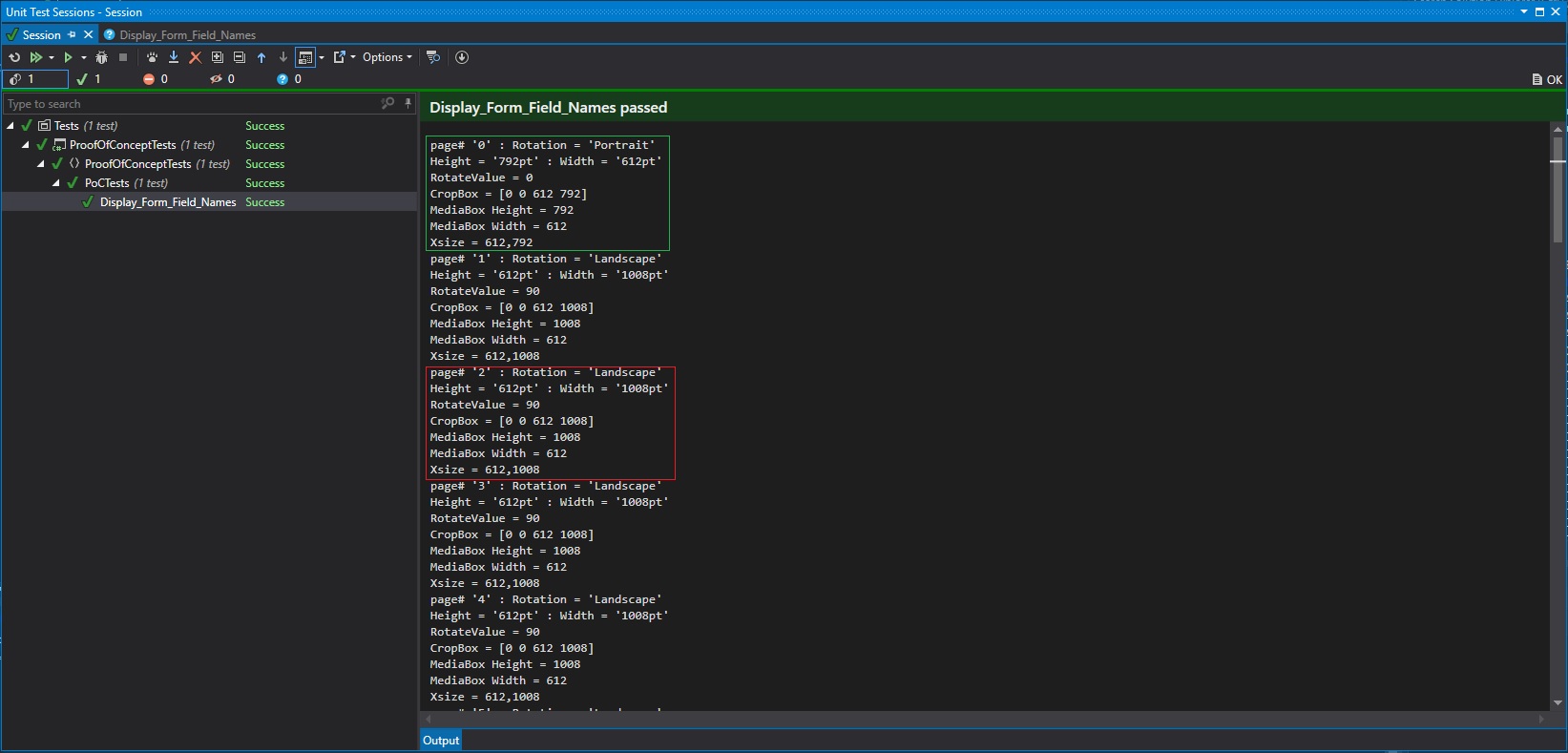The width and height of the screenshot is (1568, 753).
Task: Open the Options dropdown menu
Action: 387,57
